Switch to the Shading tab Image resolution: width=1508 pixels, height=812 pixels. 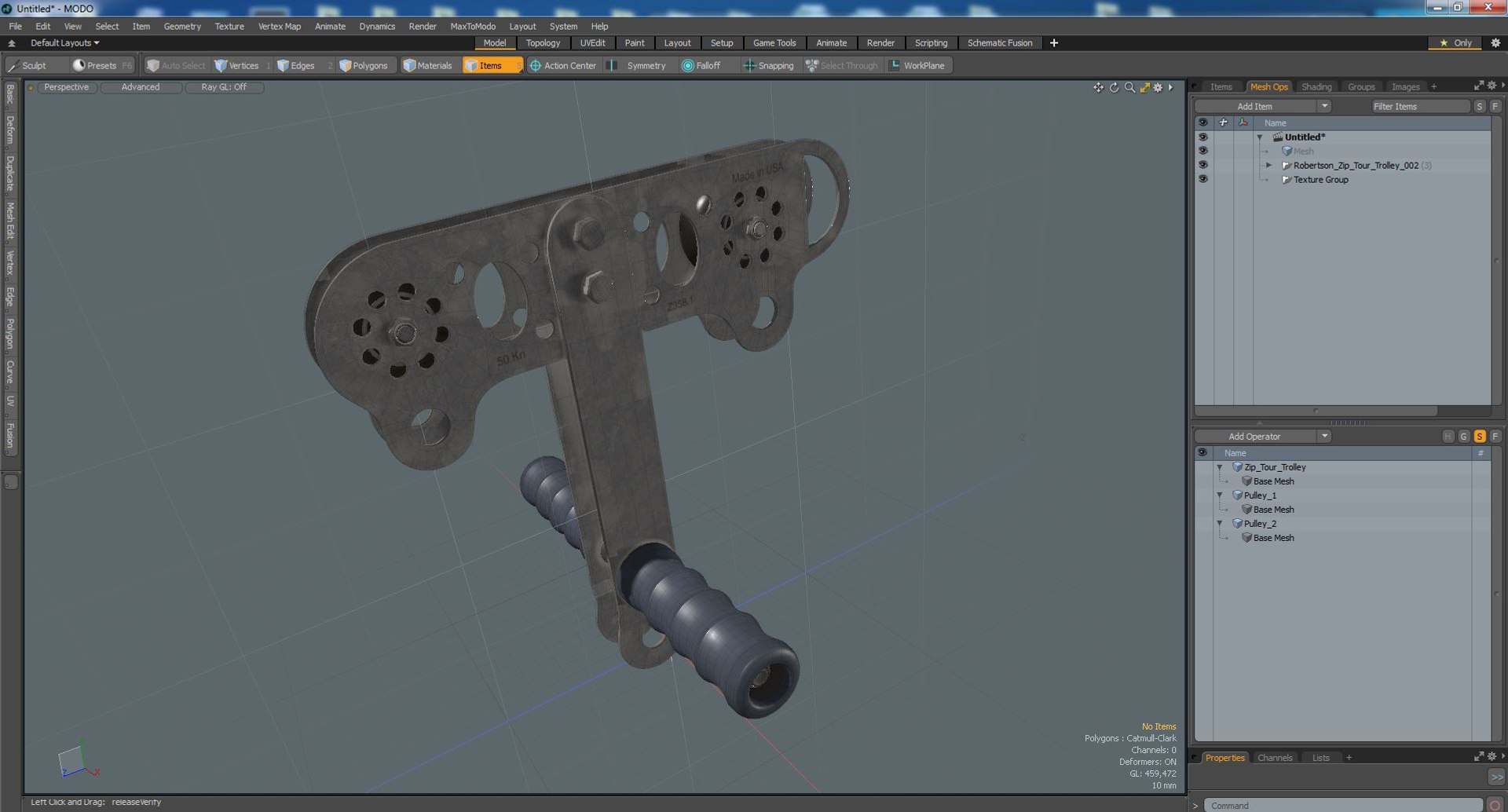[1316, 86]
